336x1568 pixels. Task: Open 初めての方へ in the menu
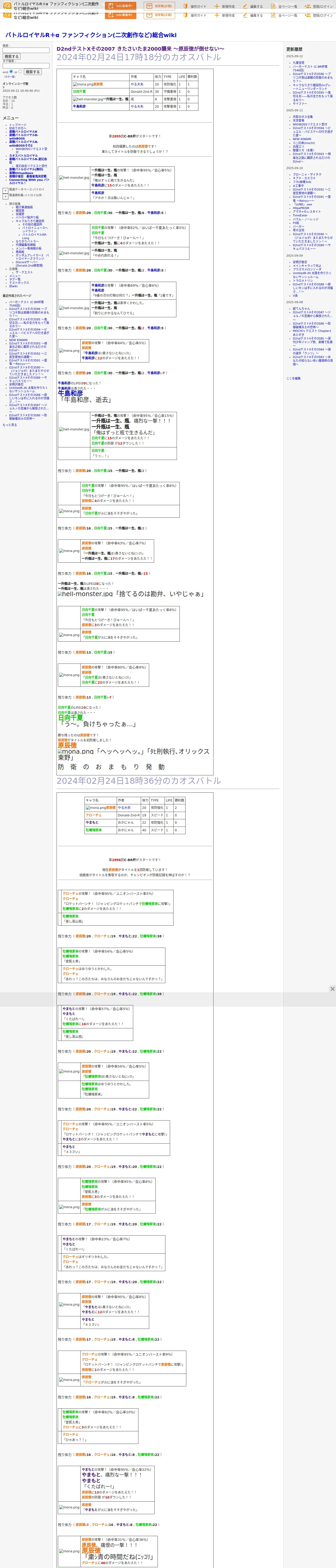(18, 128)
